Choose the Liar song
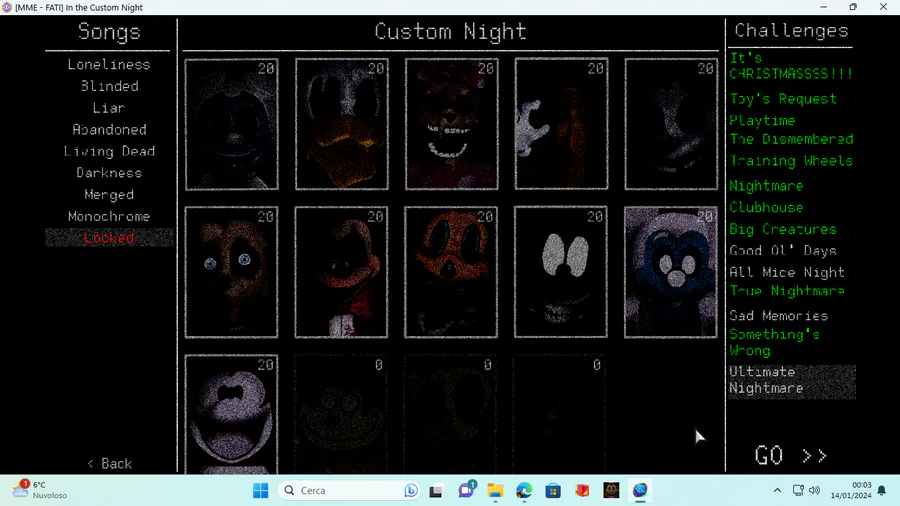 109,108
